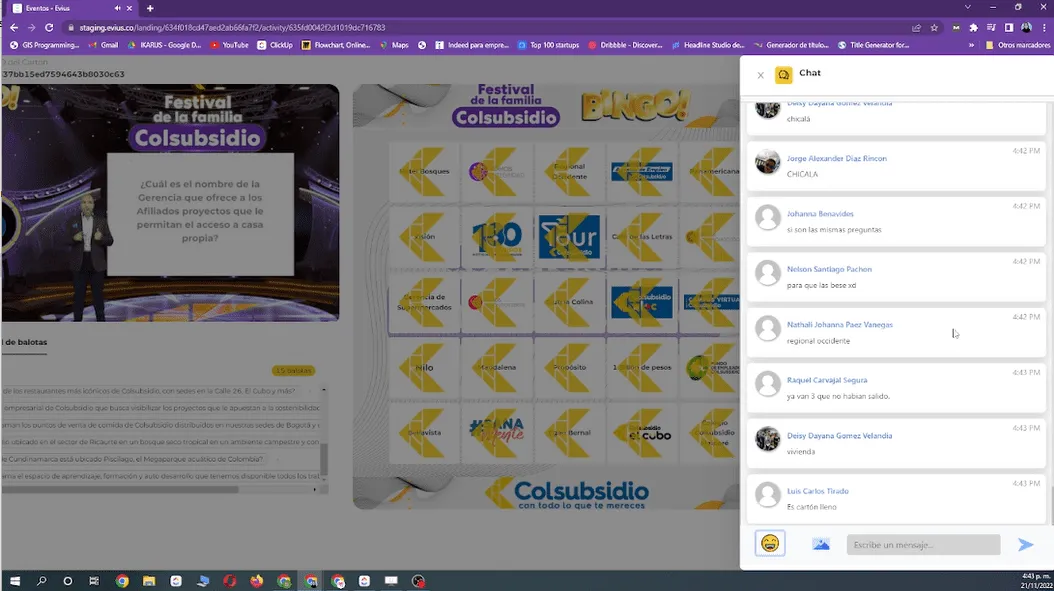Open the 'Otros marcadores' bookmarks folder

1017,45
